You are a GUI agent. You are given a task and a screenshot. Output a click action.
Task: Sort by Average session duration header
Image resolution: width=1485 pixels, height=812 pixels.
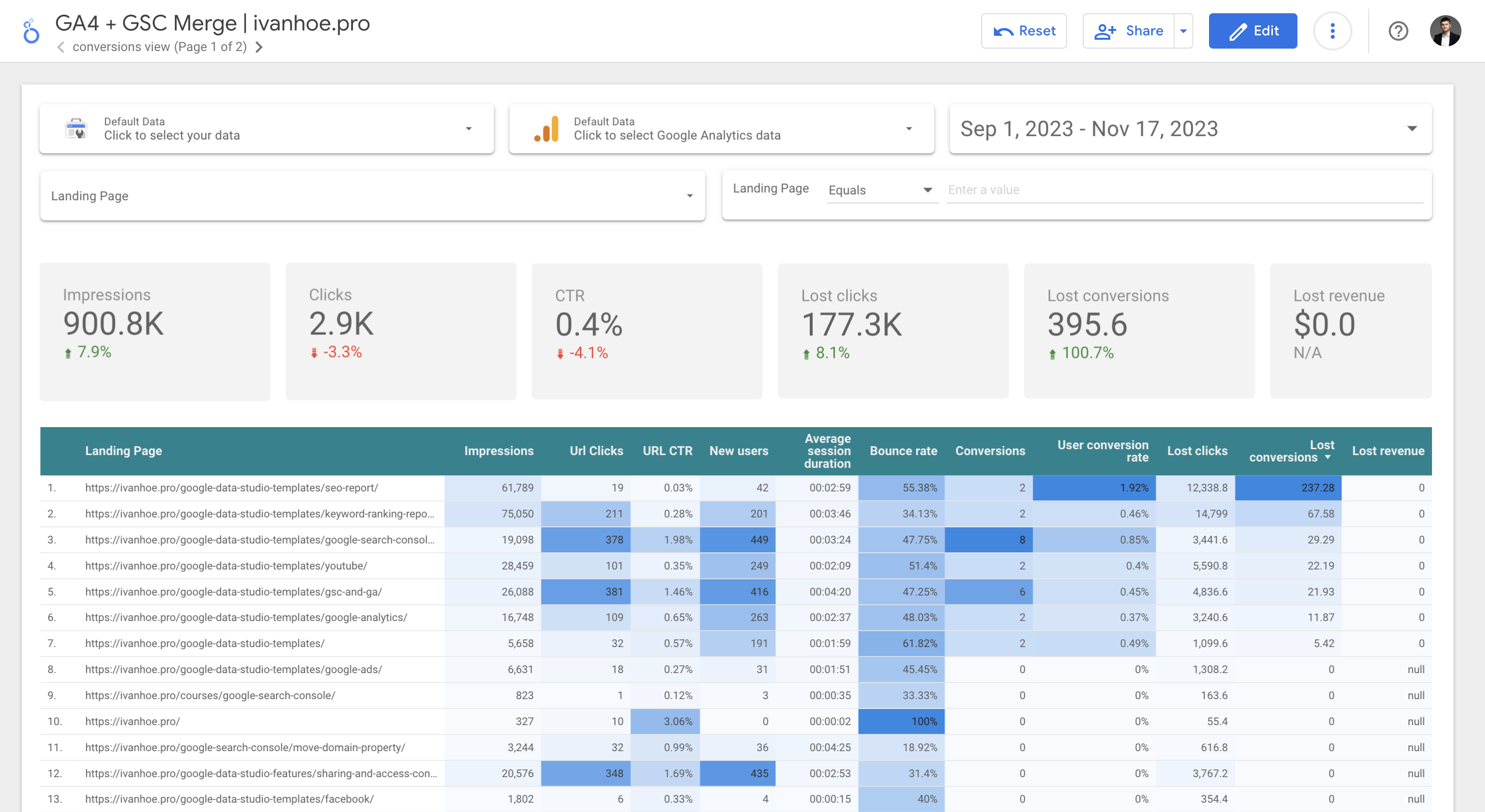coord(827,451)
